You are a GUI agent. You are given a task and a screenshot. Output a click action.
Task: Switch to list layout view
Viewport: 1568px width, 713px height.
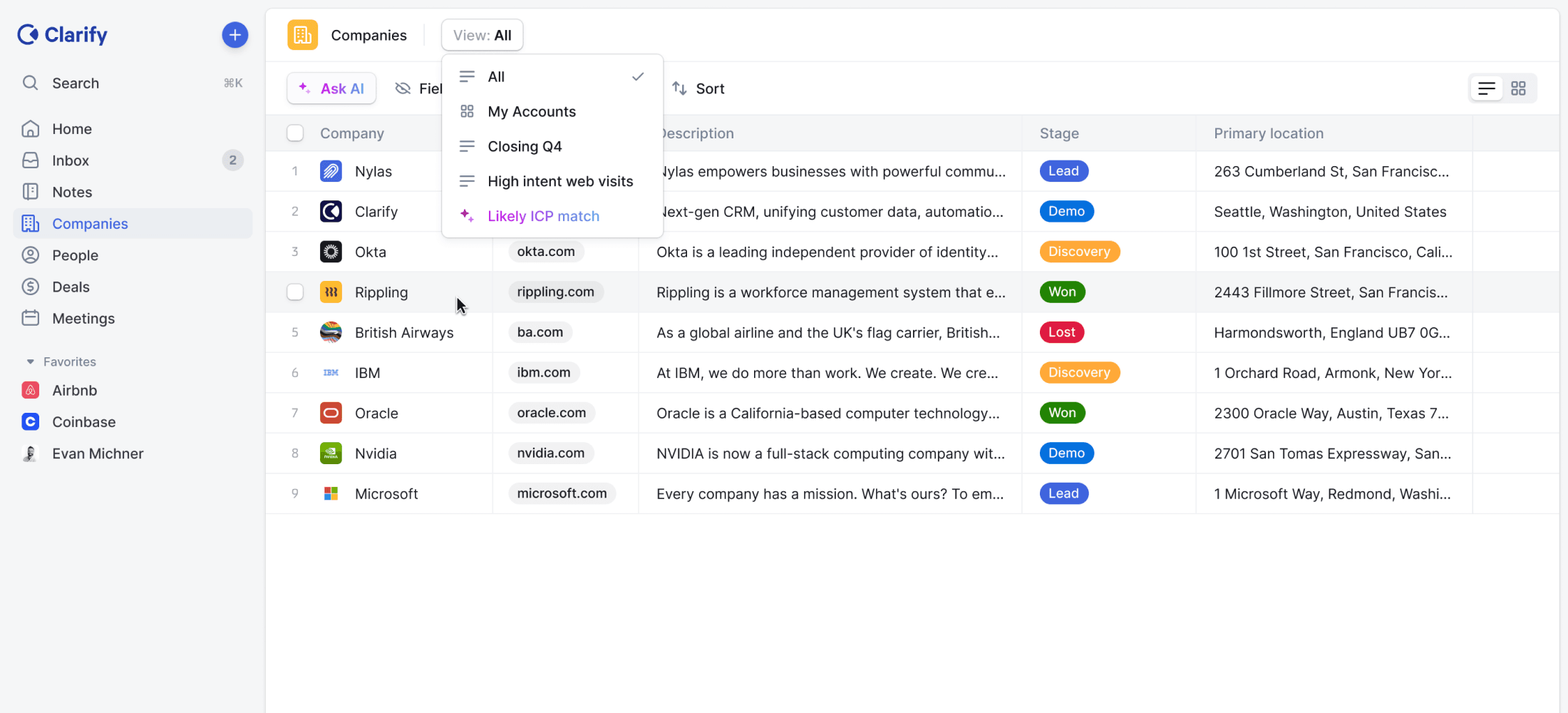1487,88
